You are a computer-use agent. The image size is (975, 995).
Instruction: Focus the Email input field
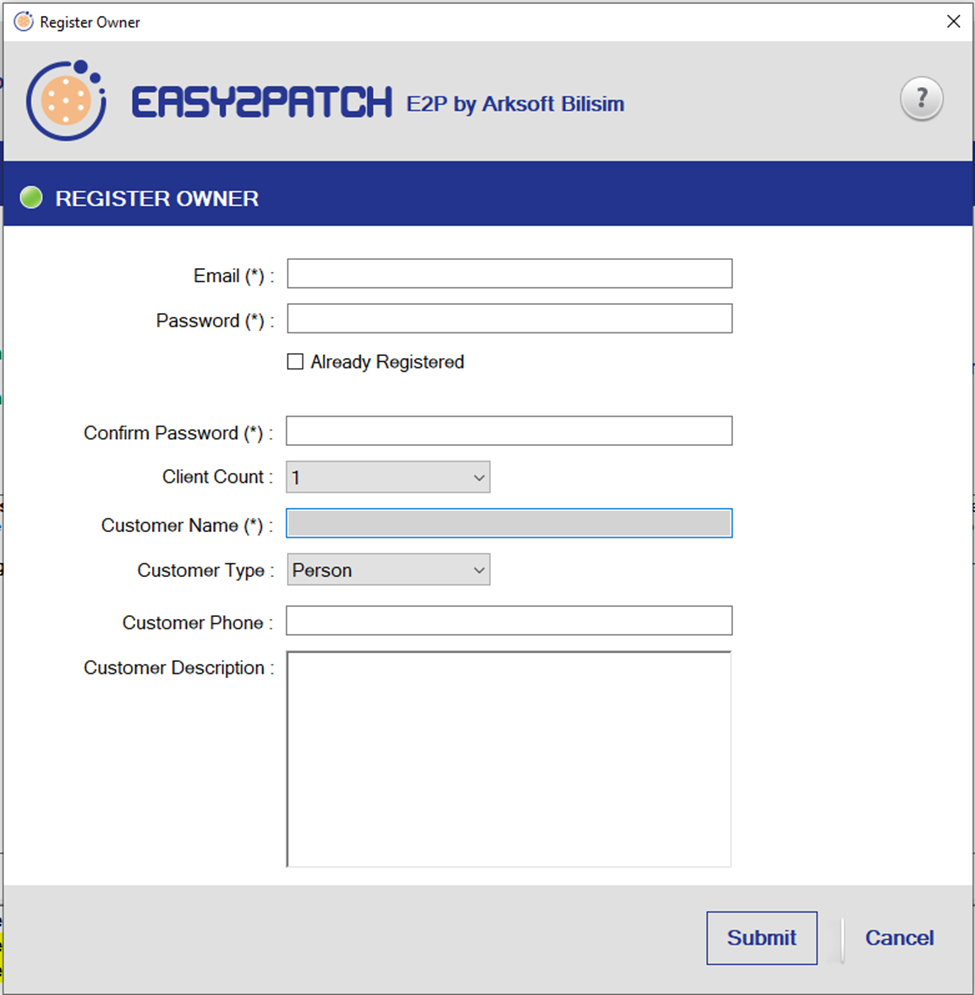tap(509, 274)
